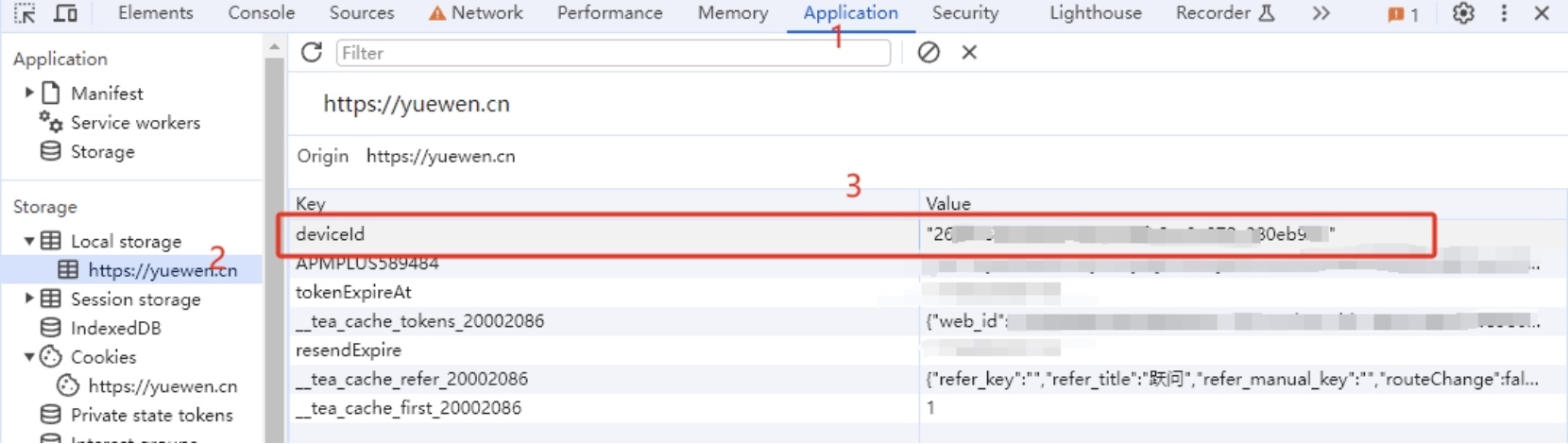Select the Cookies tree item
This screenshot has height=444, width=1568.
pyautogui.click(x=103, y=357)
